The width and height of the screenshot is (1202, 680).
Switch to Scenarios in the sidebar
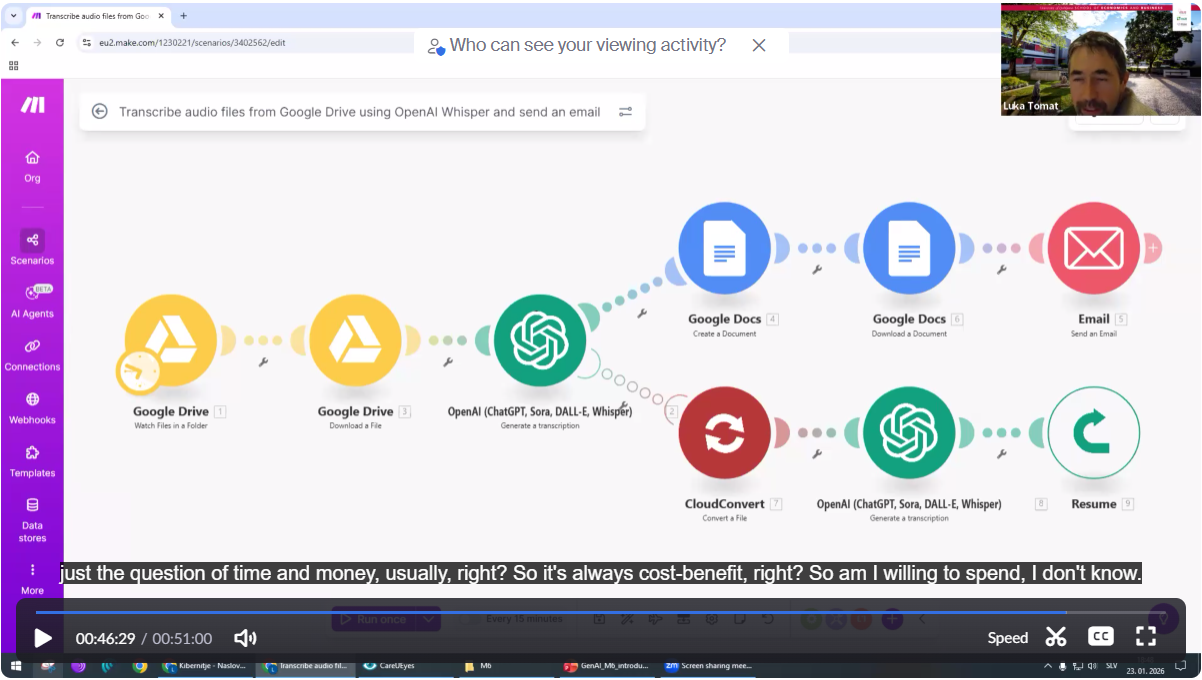[32, 247]
